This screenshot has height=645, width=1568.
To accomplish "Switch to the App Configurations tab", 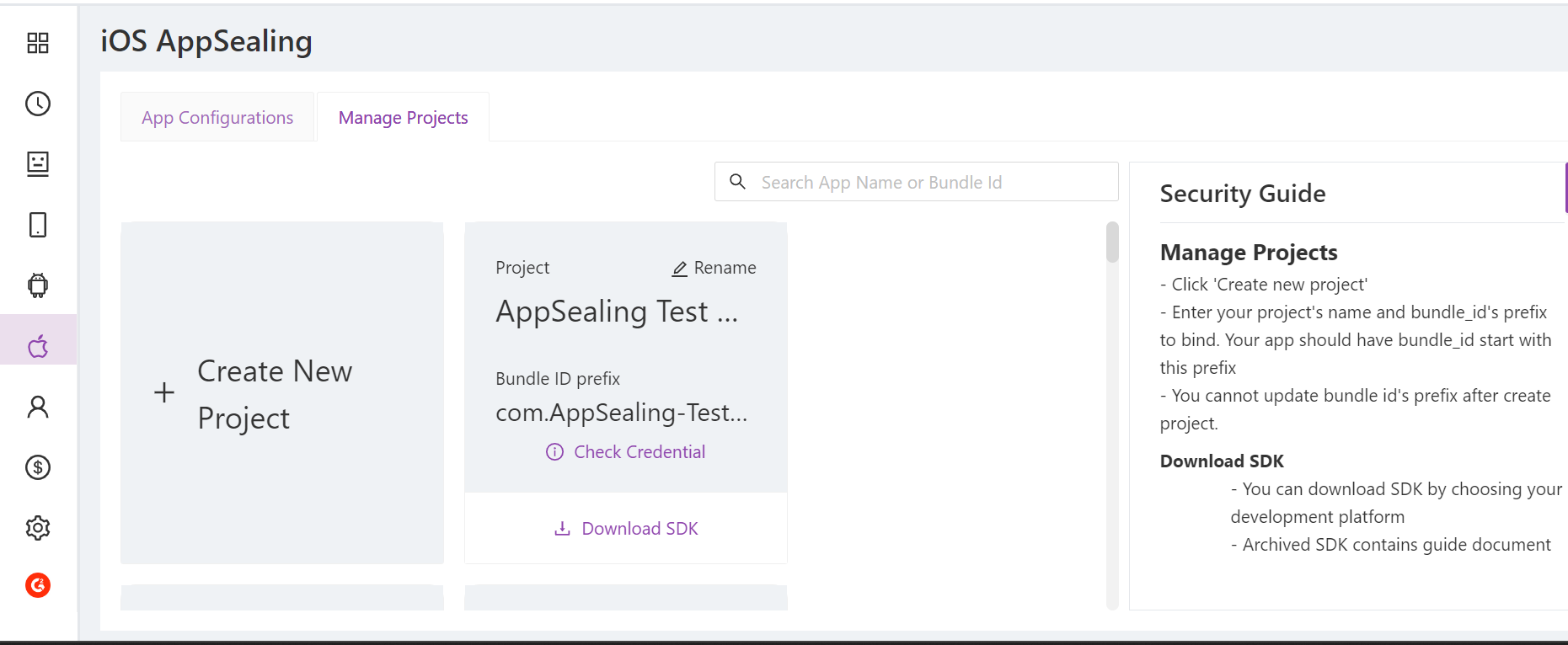I will 217,118.
